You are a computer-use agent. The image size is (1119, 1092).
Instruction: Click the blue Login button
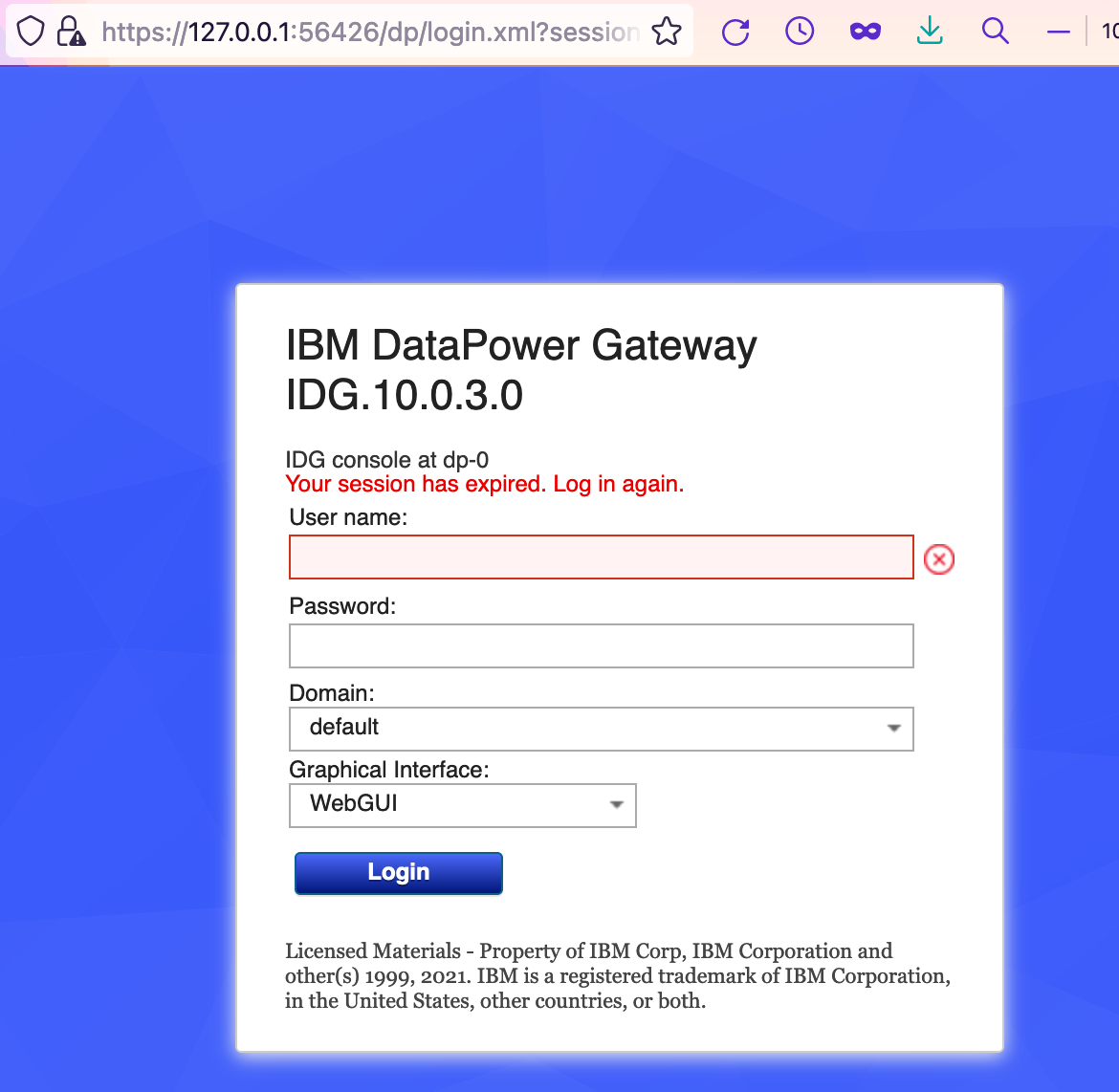(x=398, y=873)
